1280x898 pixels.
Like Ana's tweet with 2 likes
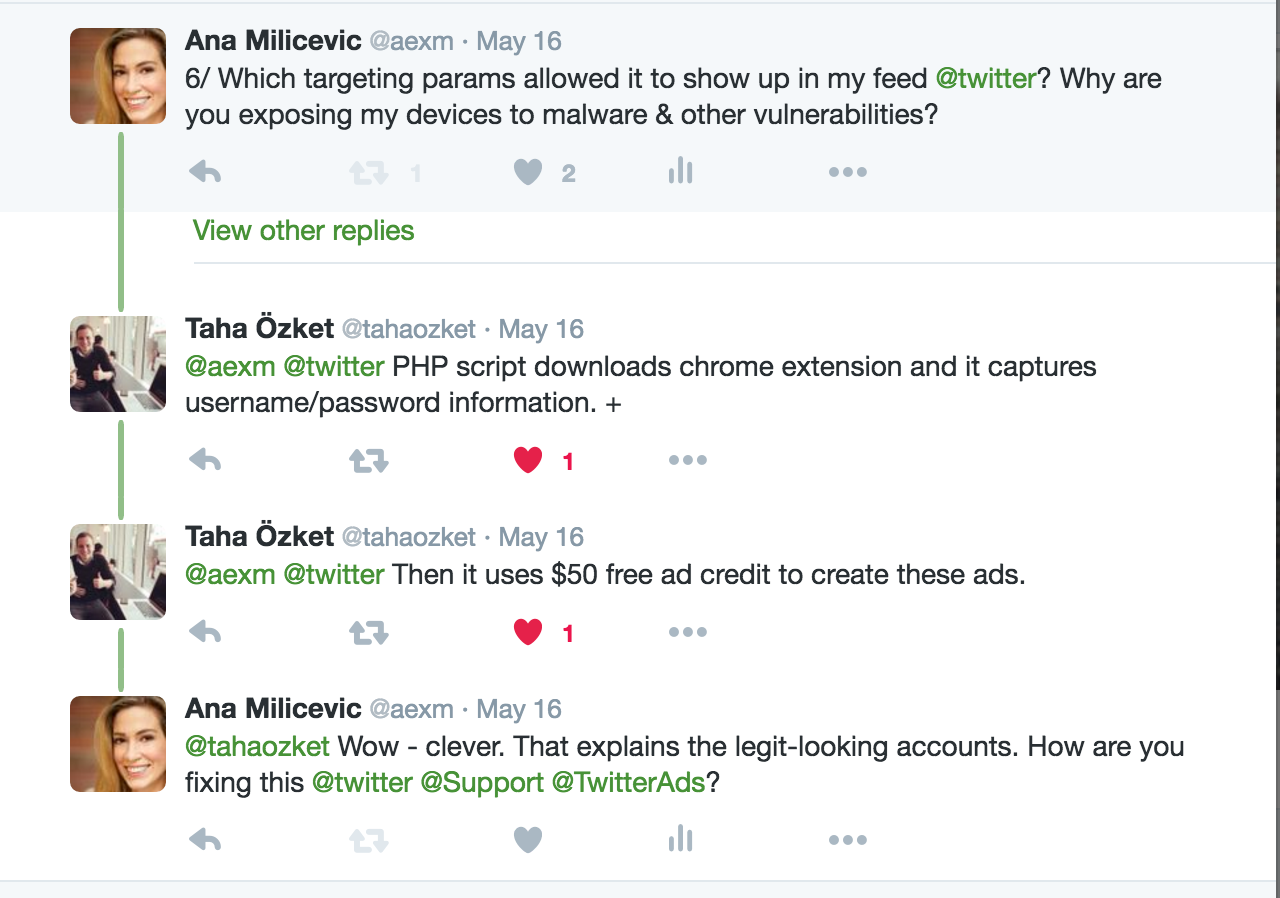528,173
